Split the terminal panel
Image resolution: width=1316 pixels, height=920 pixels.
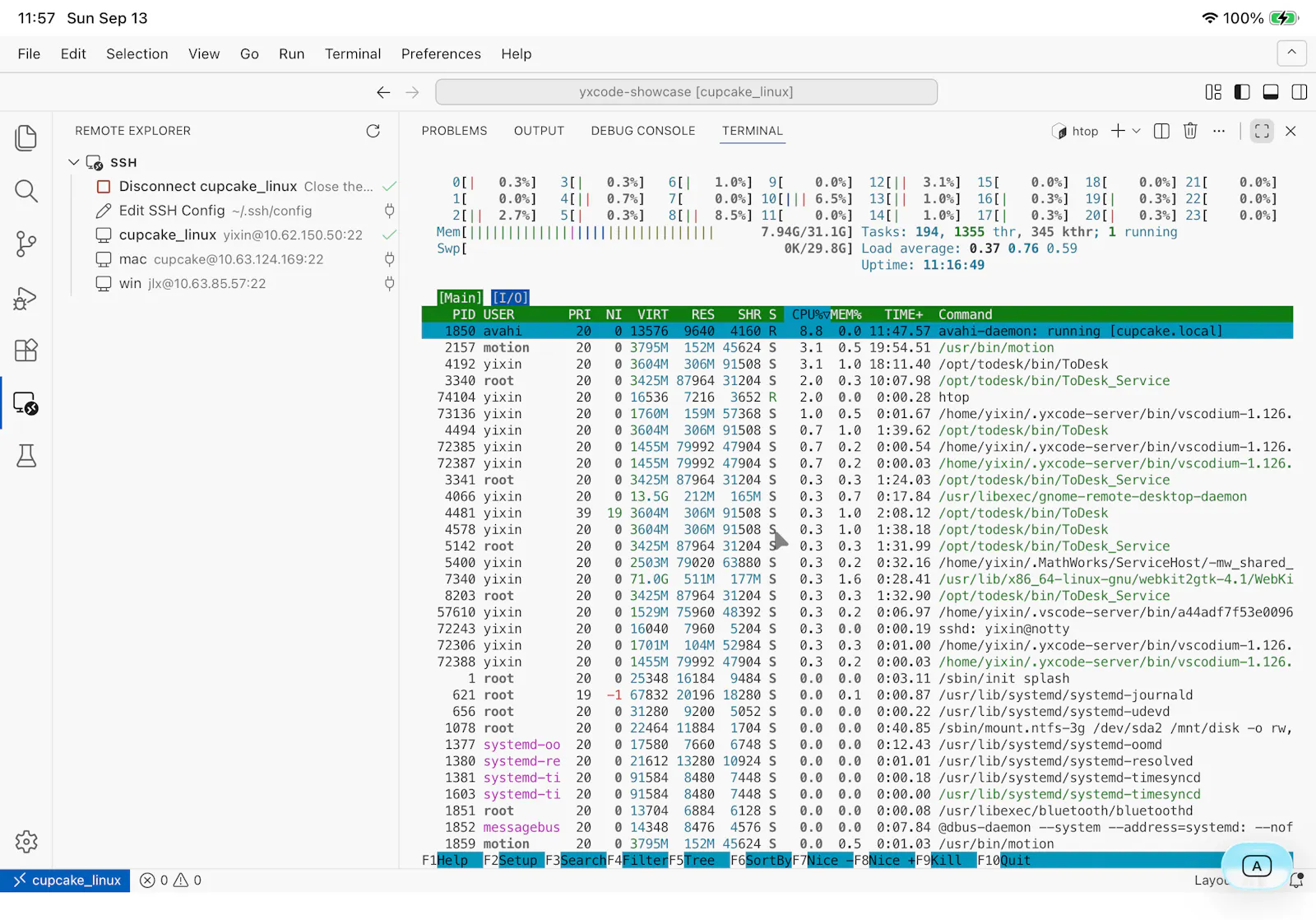[x=1161, y=131]
